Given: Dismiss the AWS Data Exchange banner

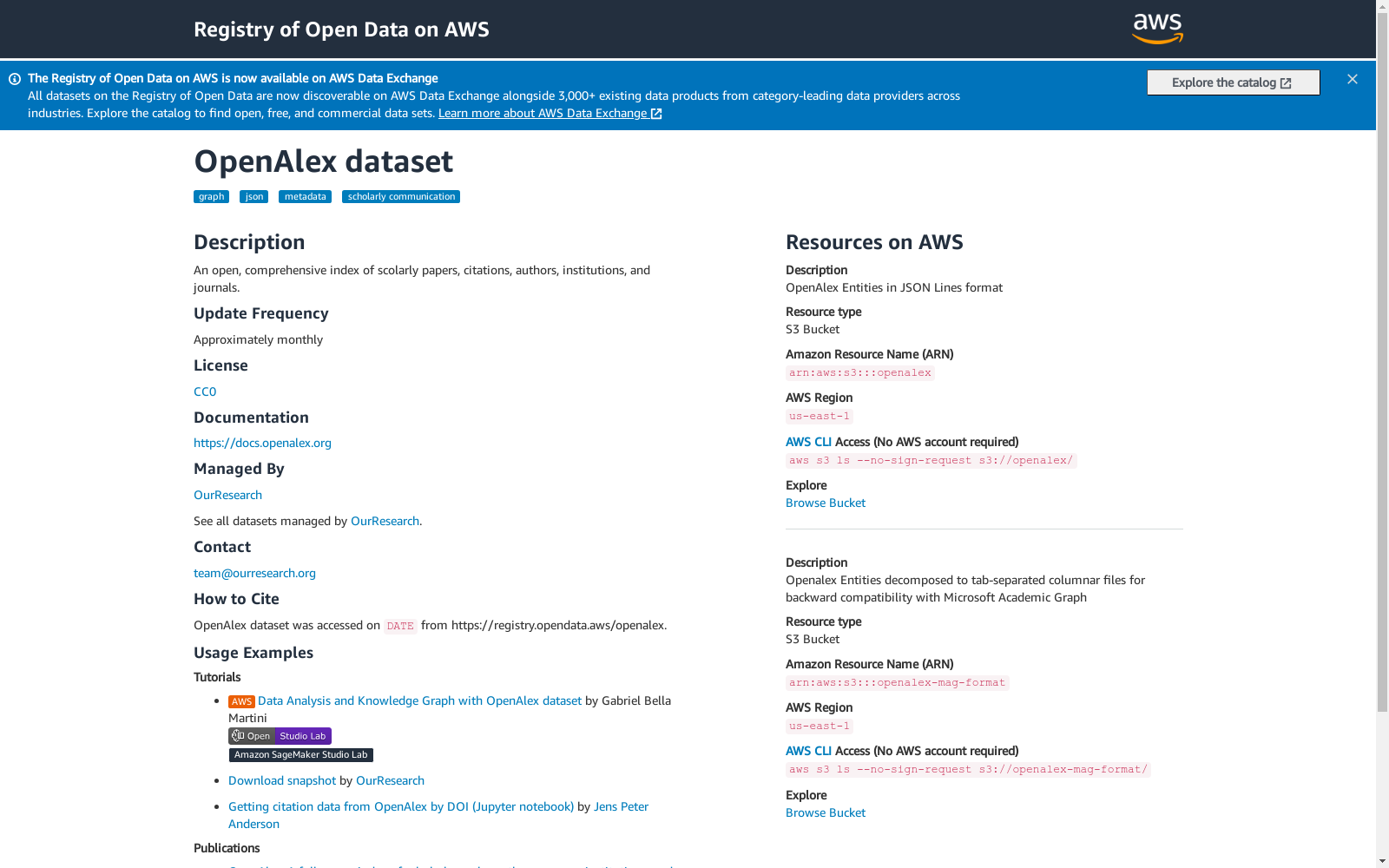Looking at the screenshot, I should click(1353, 79).
